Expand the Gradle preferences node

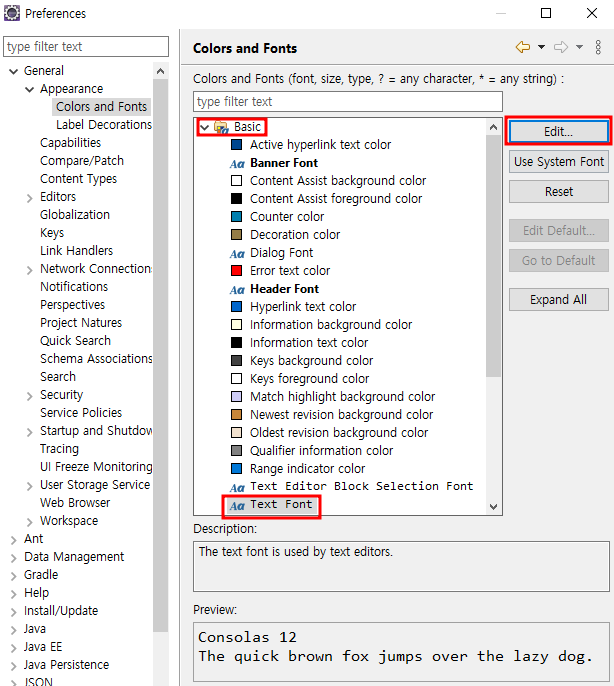14,576
